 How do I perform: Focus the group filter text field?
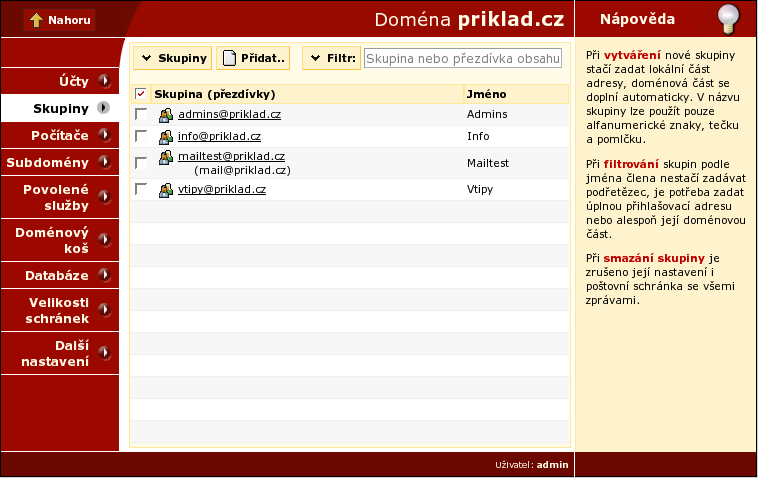pos(462,58)
